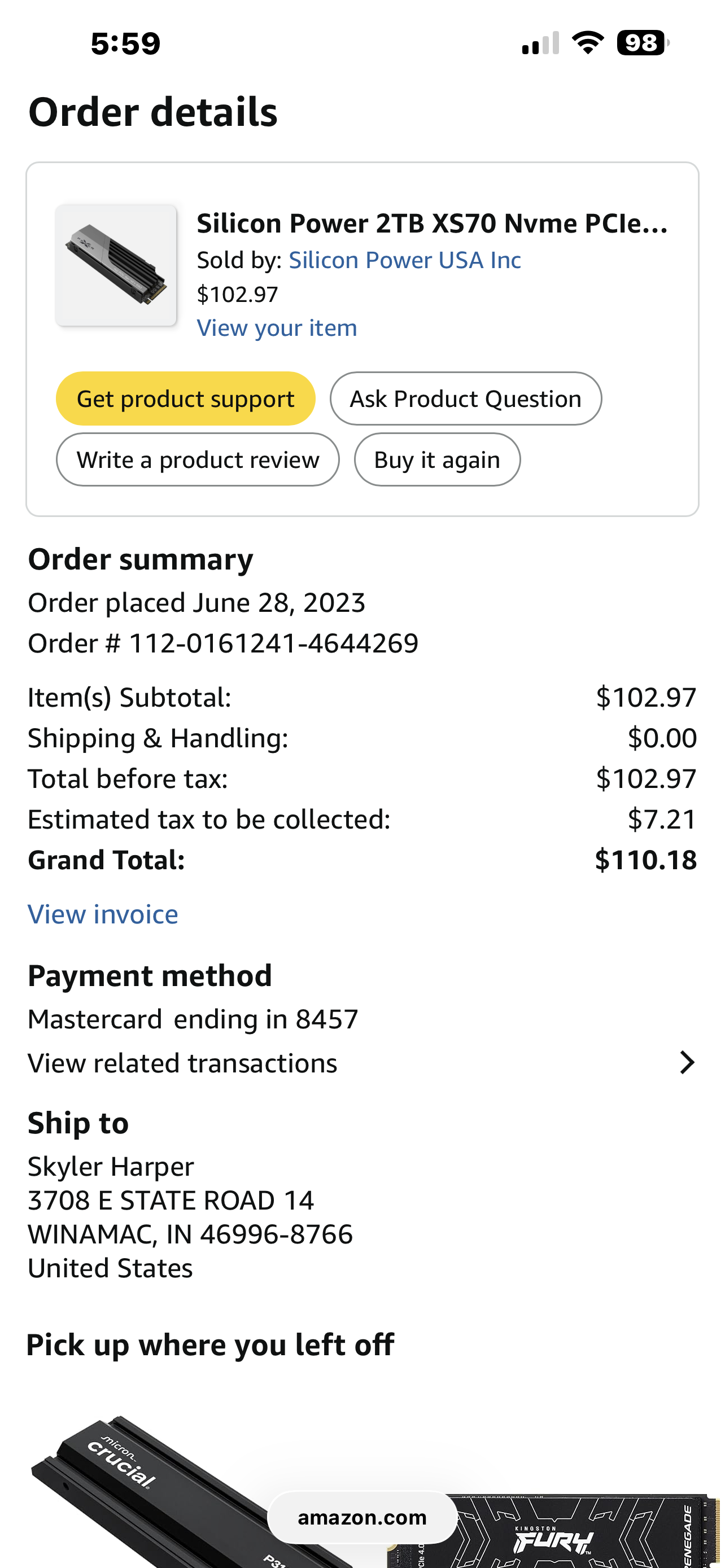
Task: Tap the View your item link
Action: coord(276,328)
